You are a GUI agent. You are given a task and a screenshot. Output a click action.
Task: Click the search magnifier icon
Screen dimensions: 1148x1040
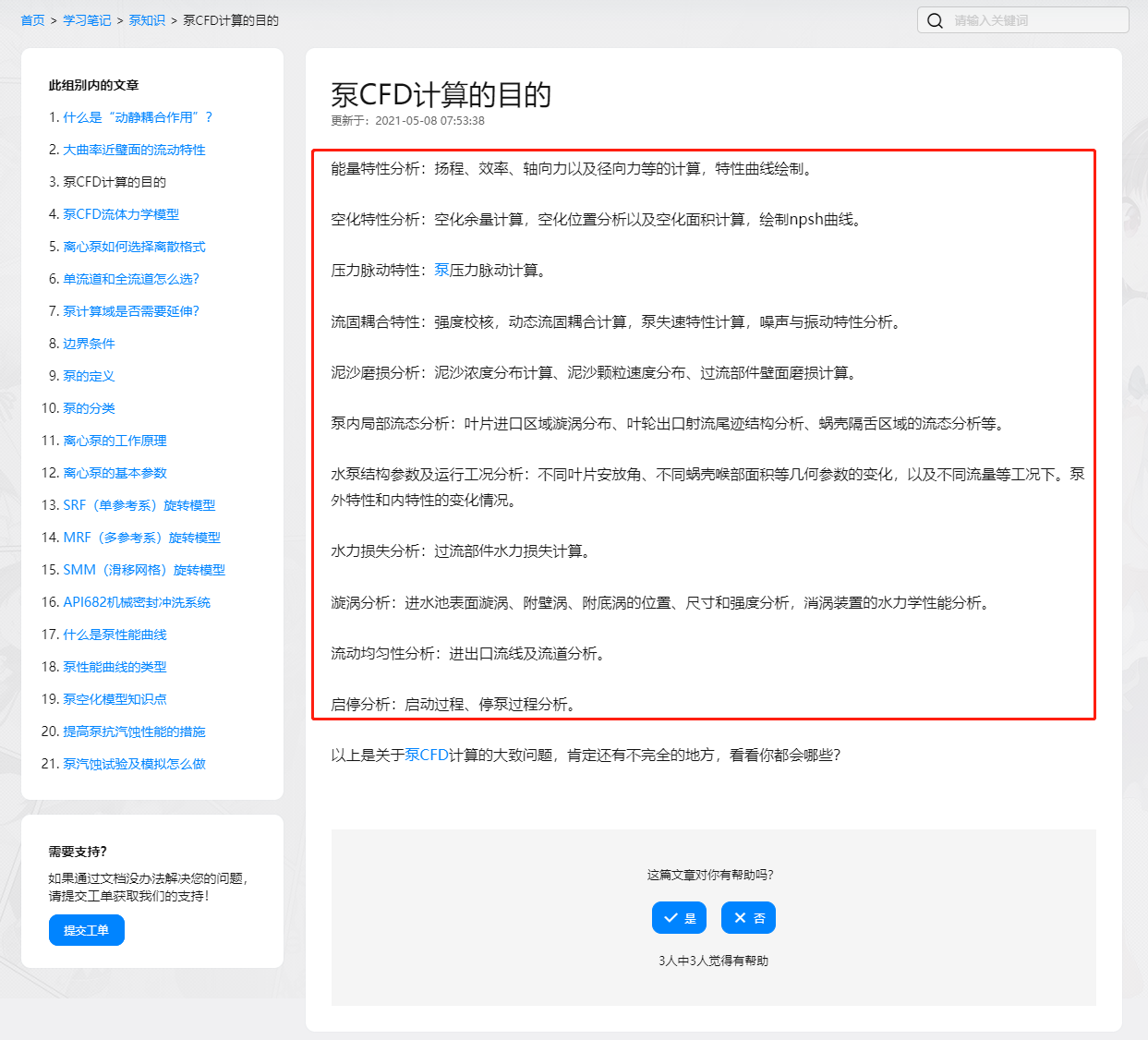click(935, 20)
